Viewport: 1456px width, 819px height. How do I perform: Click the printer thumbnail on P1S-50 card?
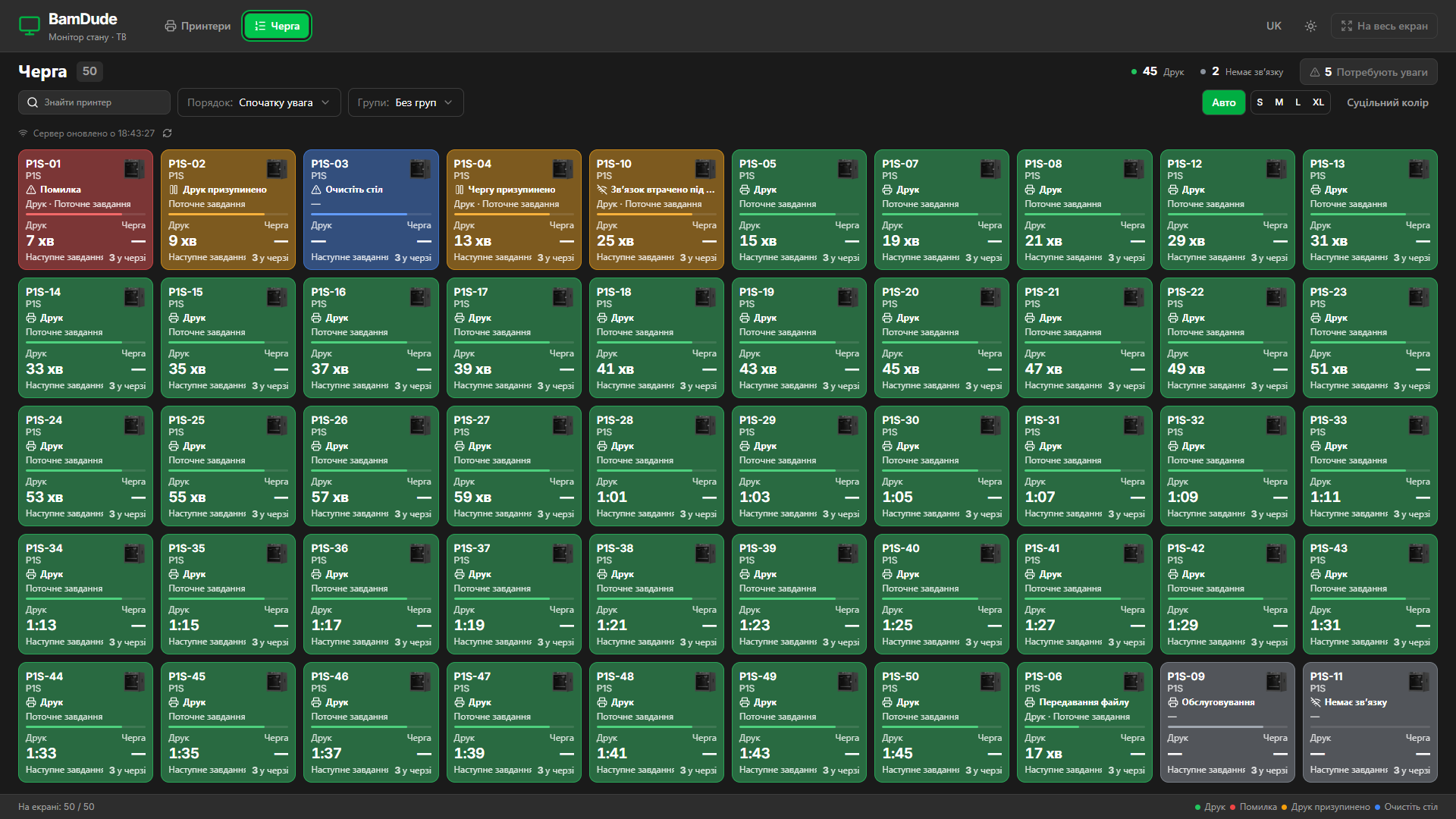[x=990, y=681]
